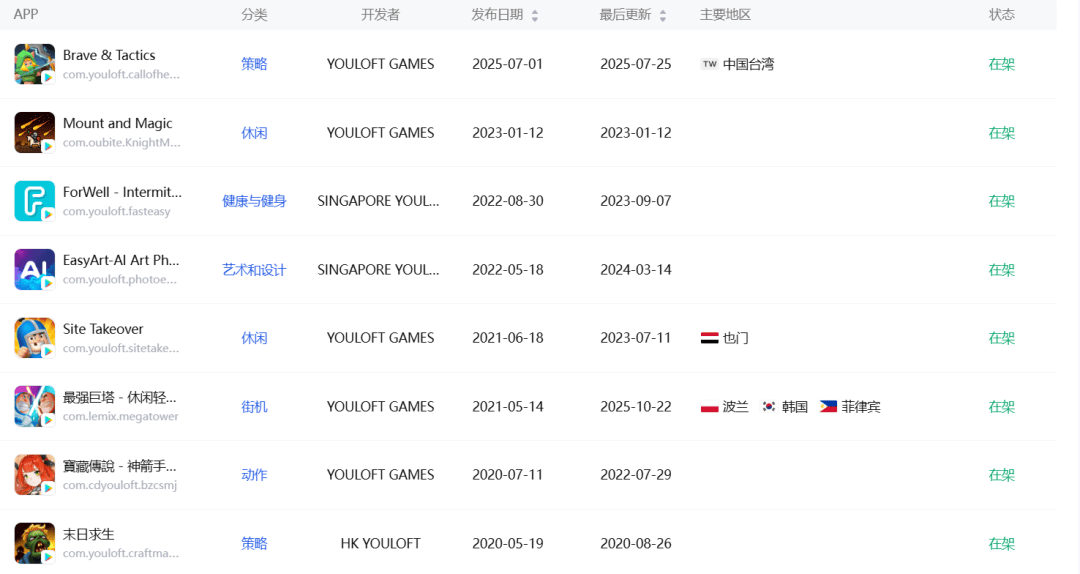
Task: Open the 动作 category link
Action: click(254, 475)
